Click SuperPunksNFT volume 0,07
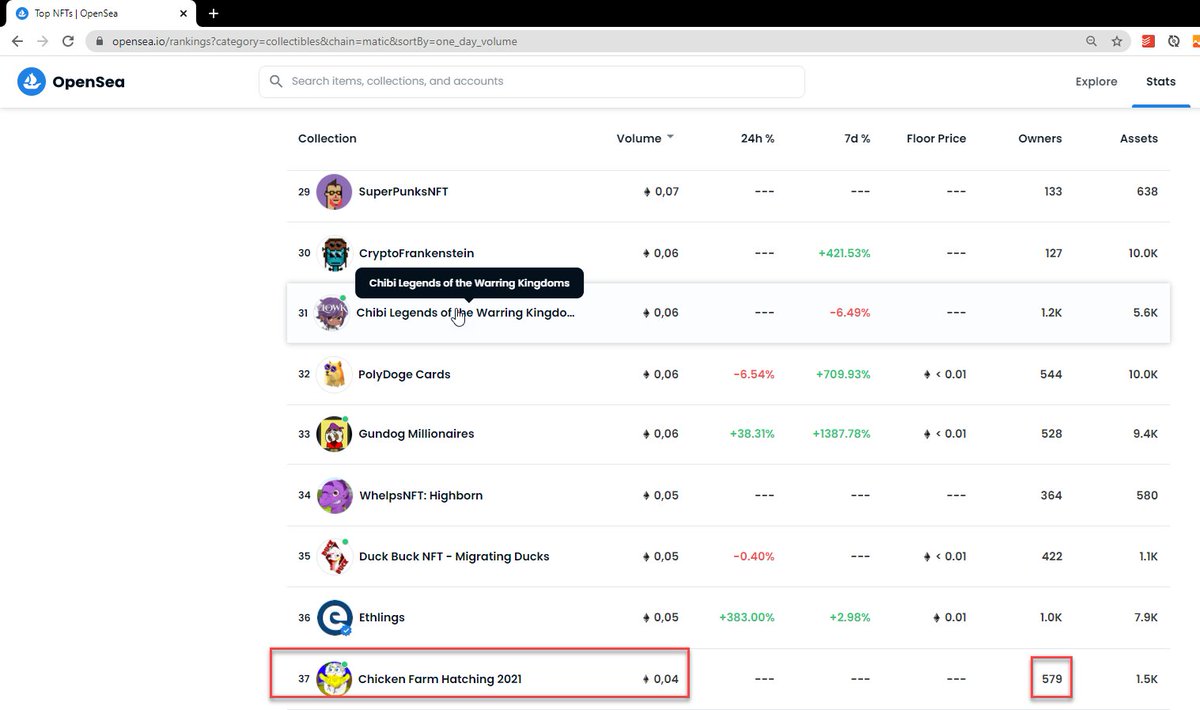 (x=661, y=192)
